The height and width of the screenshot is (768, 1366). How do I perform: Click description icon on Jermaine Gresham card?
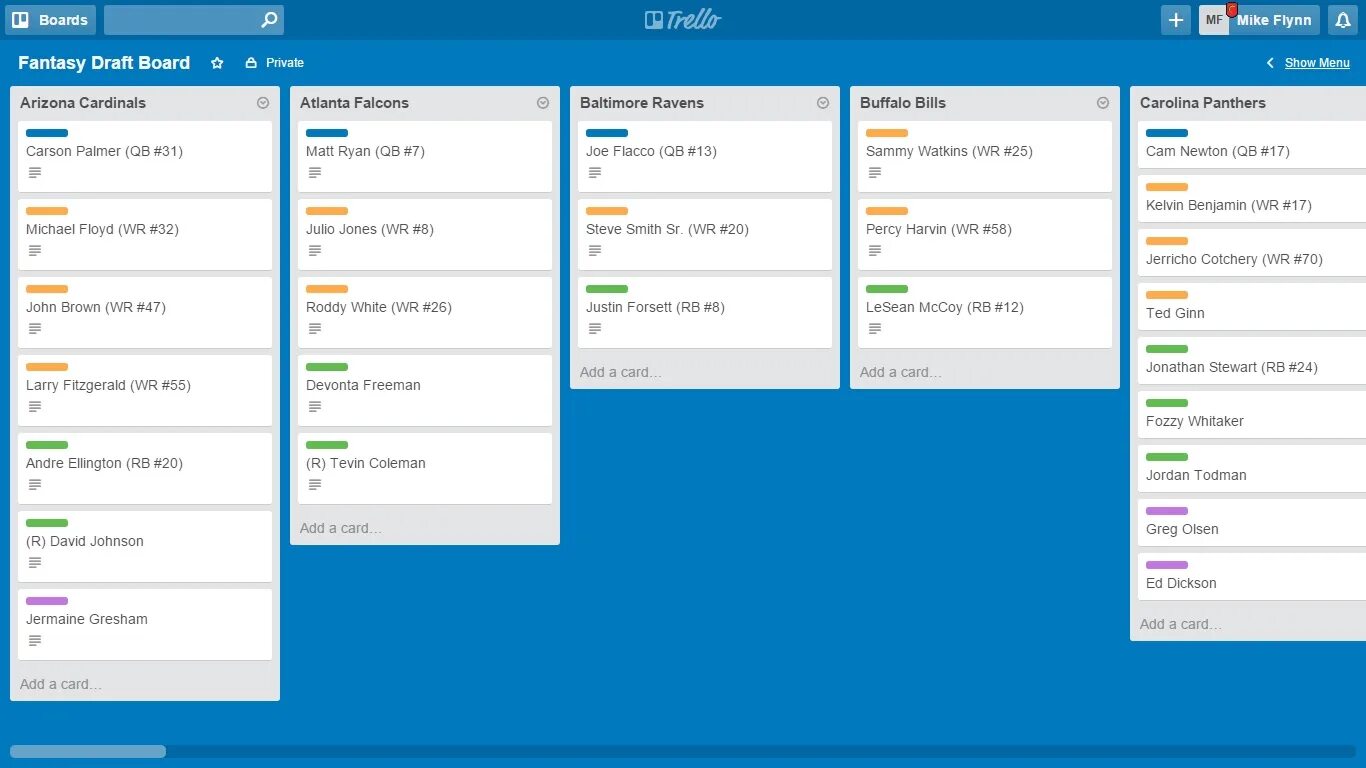click(35, 641)
